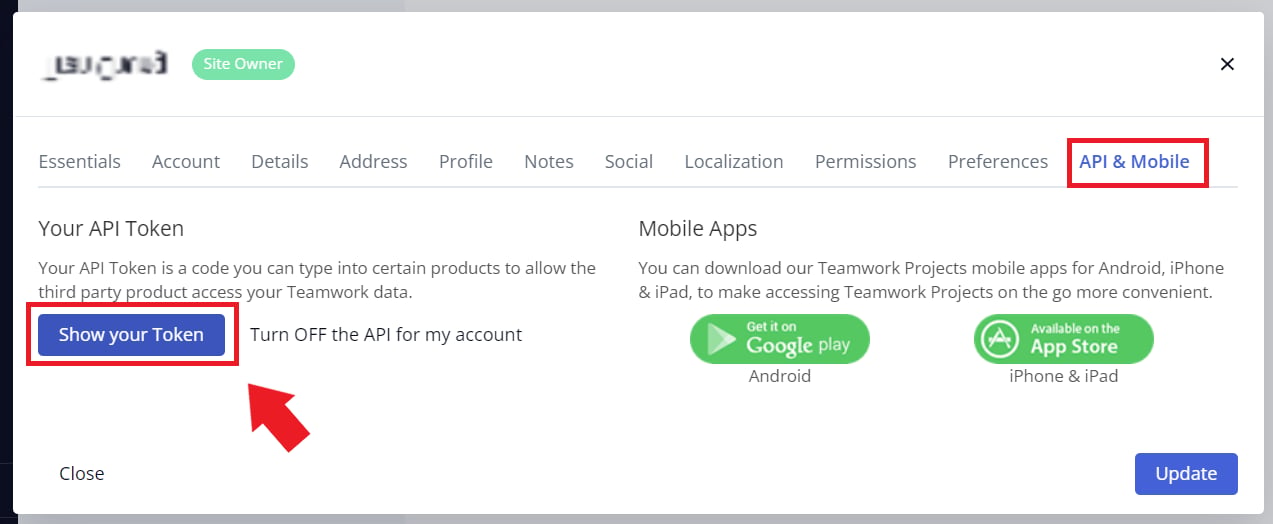Viewport: 1273px width, 524px height.
Task: Go to the Address tab
Action: pos(373,161)
